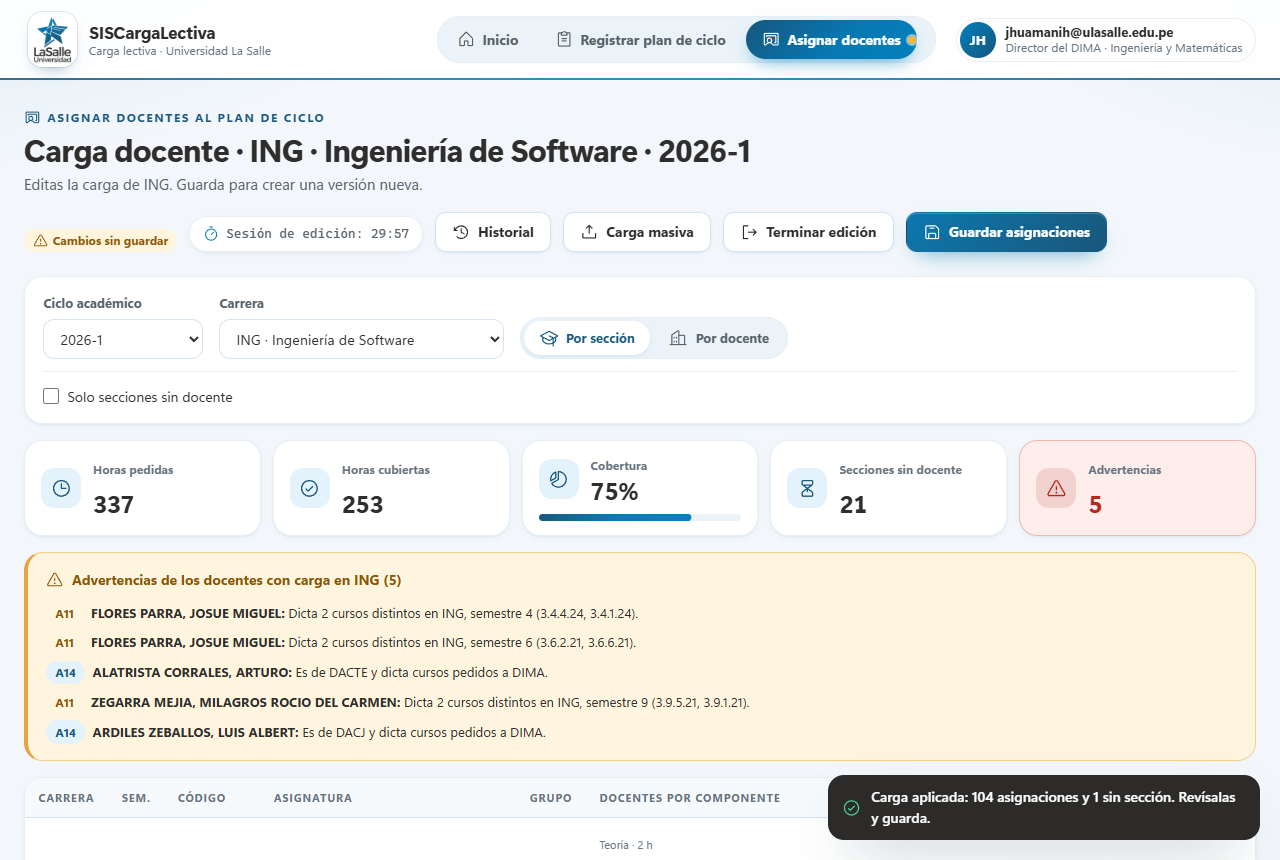Click the A14 badge for ARDILES ZEBALLOS
Screen dimensions: 1280x860
pyautogui.click(x=66, y=733)
